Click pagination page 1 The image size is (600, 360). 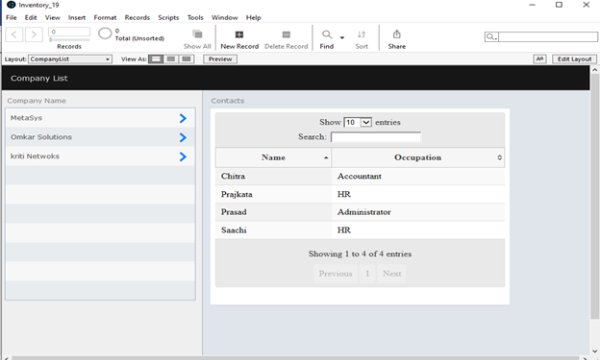pos(367,274)
